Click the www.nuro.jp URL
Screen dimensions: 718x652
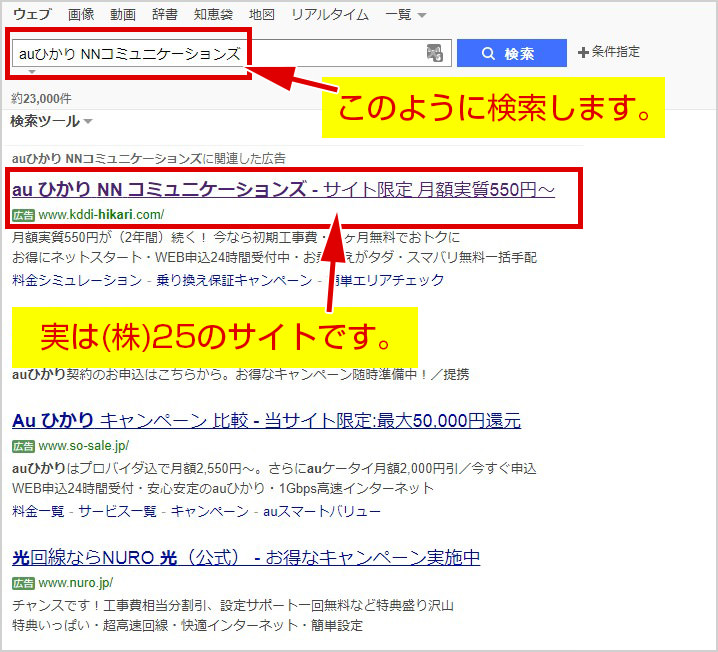[x=76, y=583]
